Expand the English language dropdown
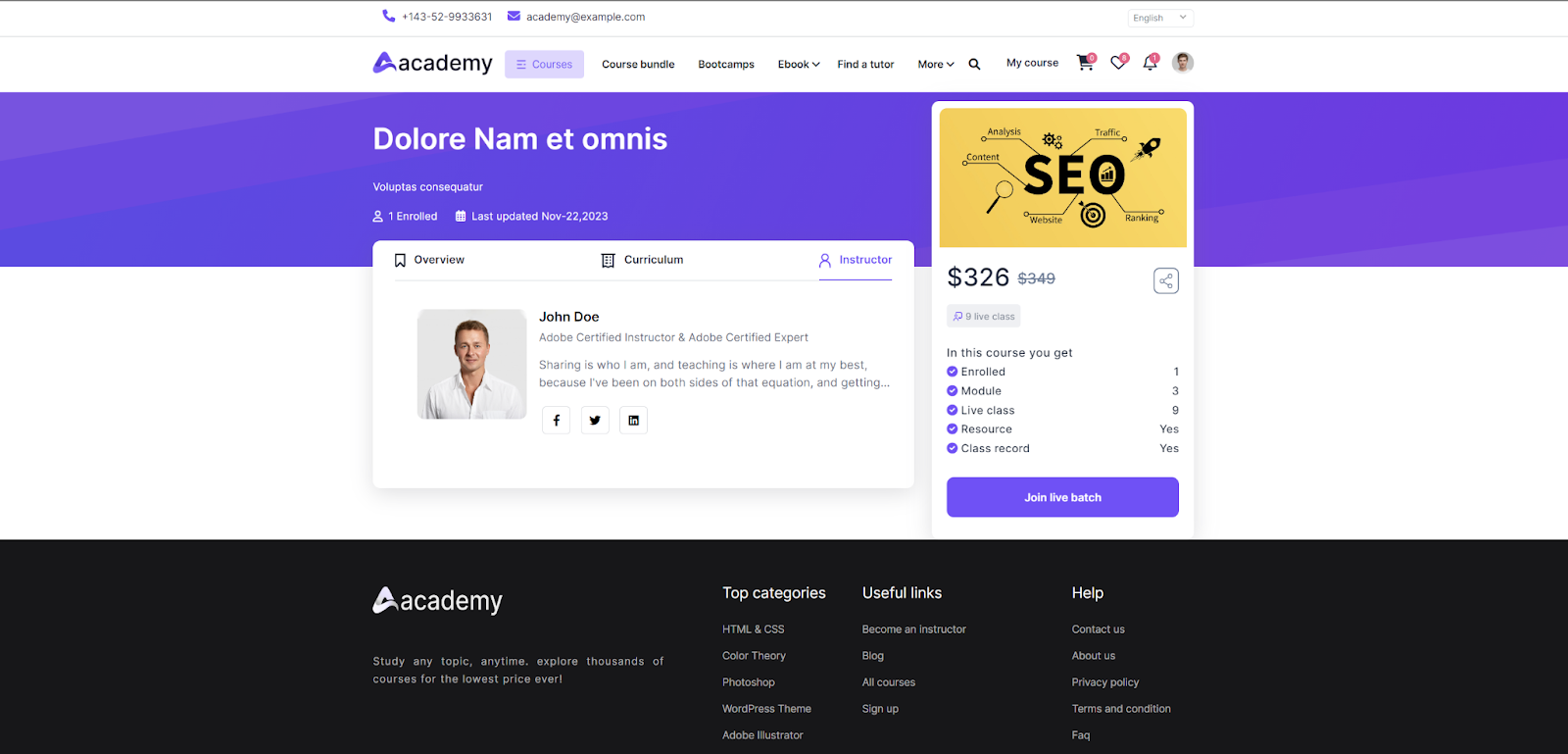This screenshot has height=754, width=1568. 1159,18
